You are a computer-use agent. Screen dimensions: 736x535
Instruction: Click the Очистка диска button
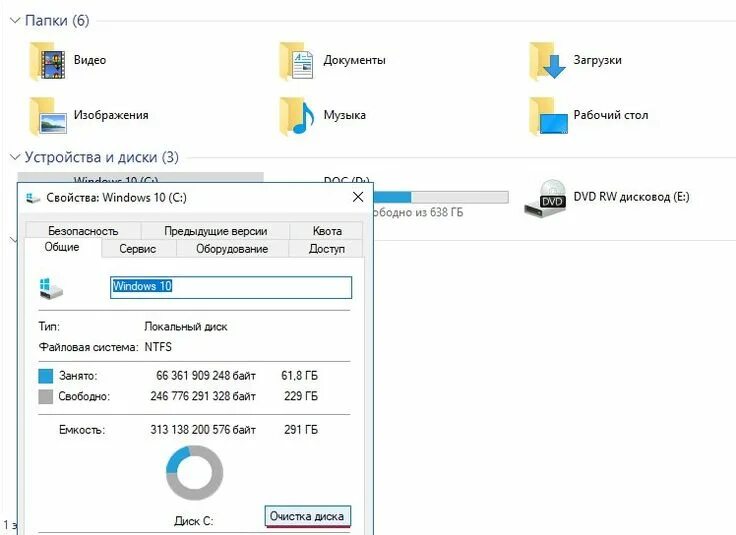(307, 516)
